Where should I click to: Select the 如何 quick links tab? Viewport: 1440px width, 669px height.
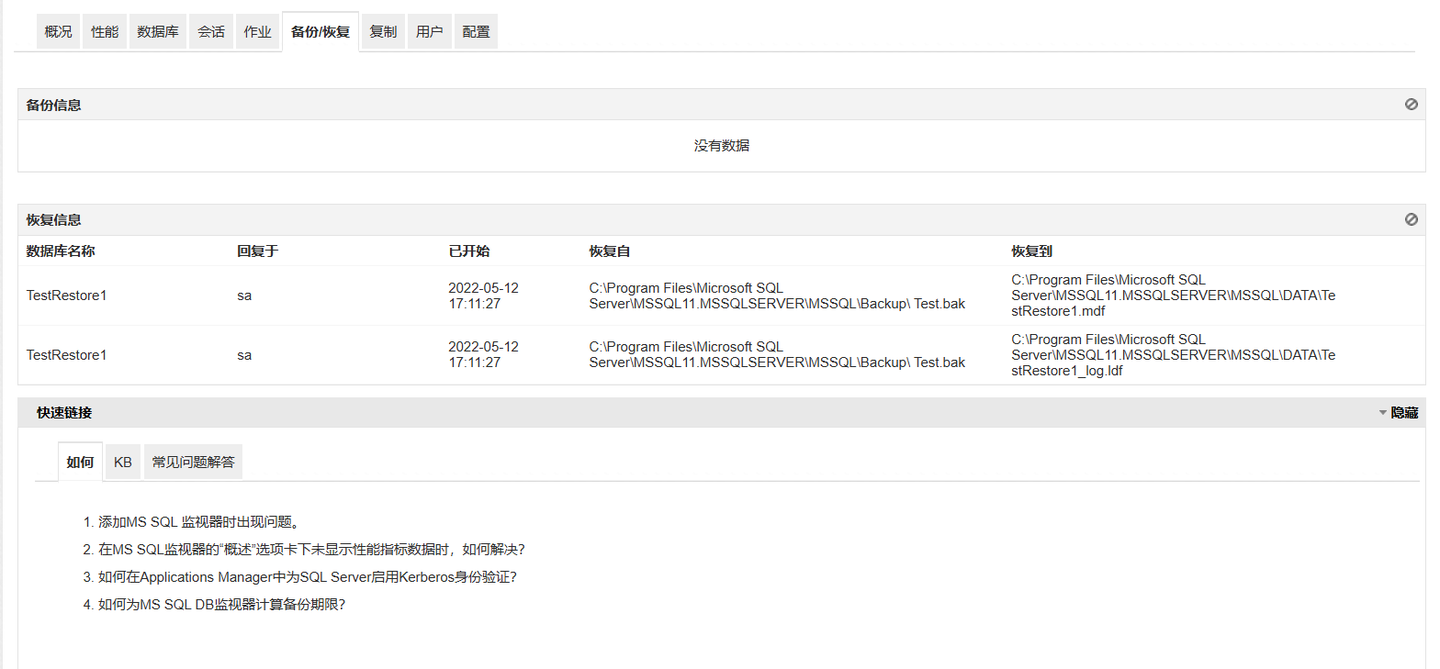(80, 462)
